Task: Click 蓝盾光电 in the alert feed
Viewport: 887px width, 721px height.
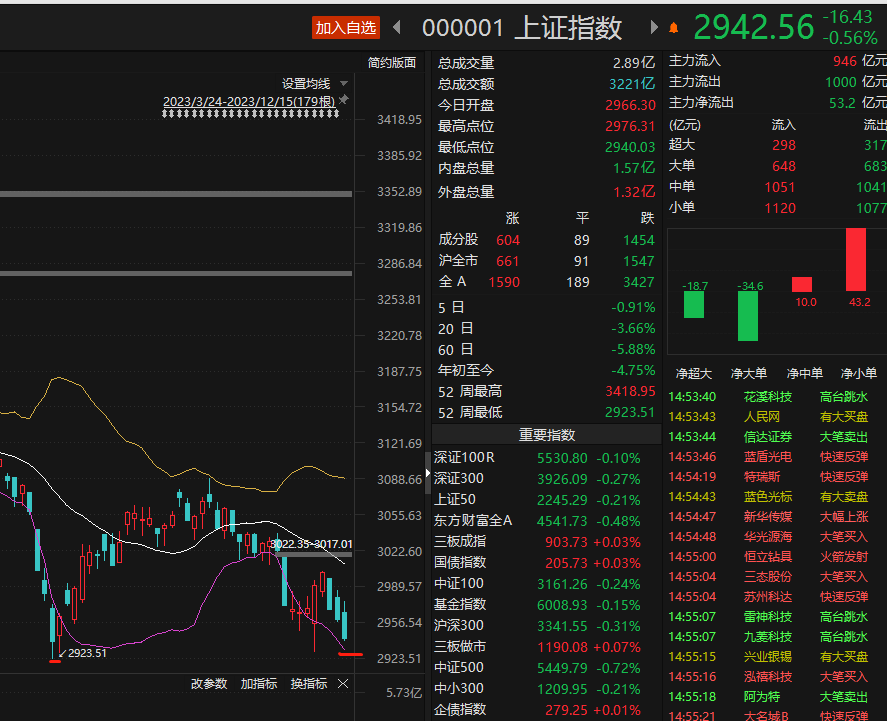Action: coord(768,457)
